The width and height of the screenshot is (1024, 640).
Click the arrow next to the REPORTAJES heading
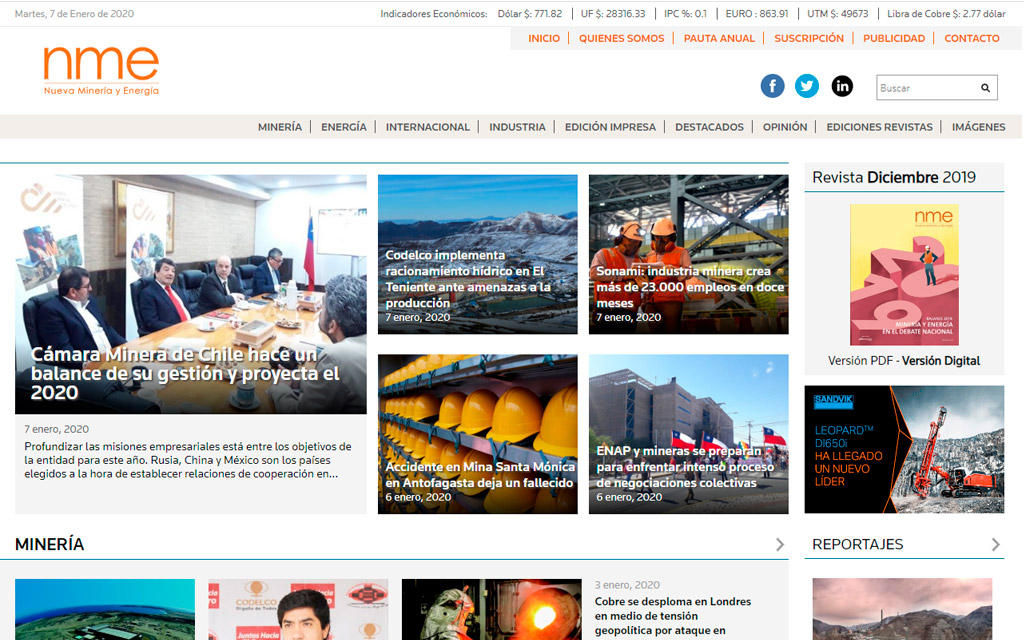995,544
